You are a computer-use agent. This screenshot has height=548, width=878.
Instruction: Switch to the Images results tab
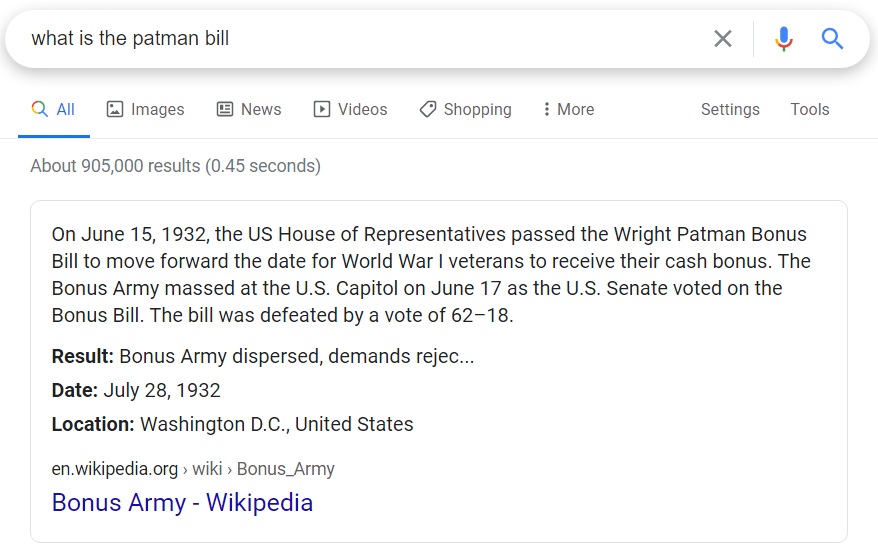point(145,109)
